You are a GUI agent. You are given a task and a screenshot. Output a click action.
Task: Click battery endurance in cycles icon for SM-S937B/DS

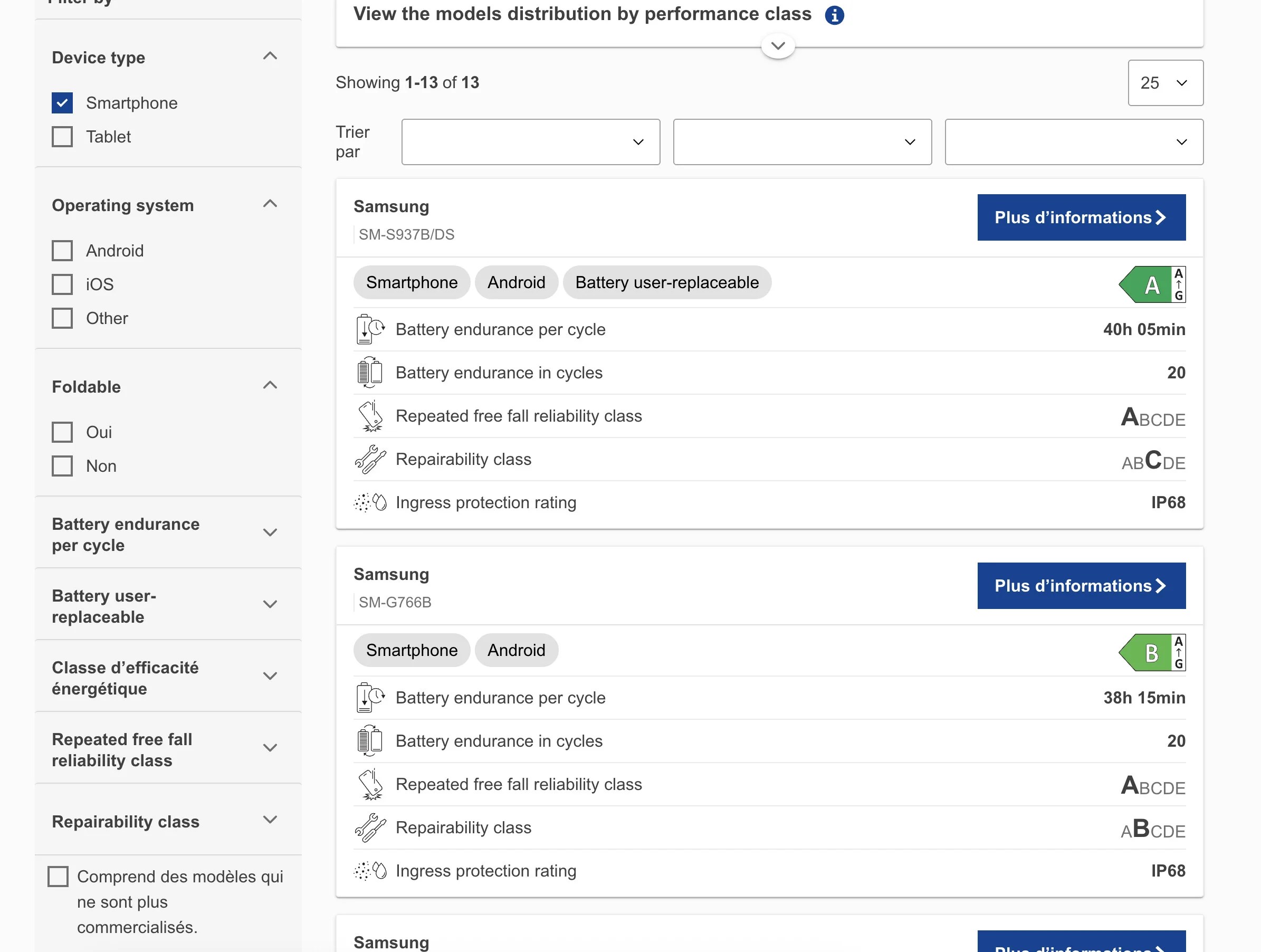tap(370, 373)
